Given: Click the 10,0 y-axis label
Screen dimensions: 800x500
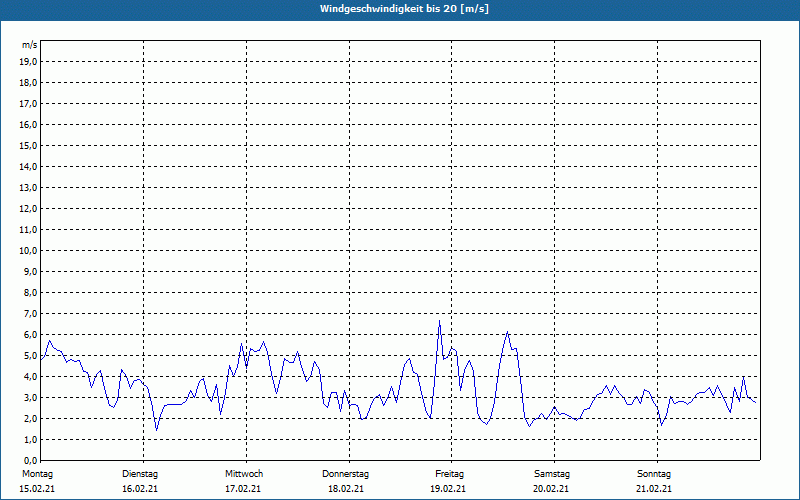Looking at the screenshot, I should pyautogui.click(x=28, y=251).
